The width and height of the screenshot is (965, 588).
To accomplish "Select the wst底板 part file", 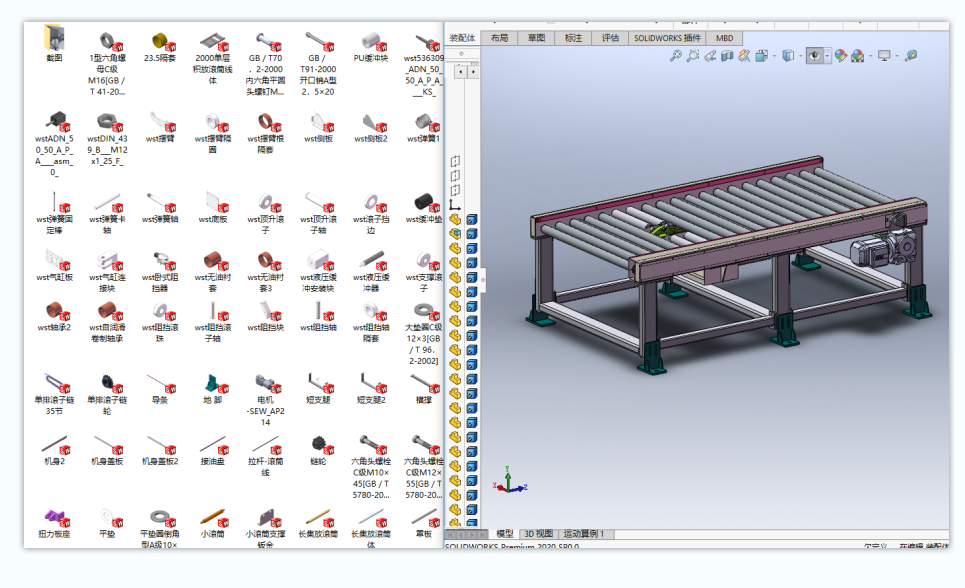I will click(212, 207).
